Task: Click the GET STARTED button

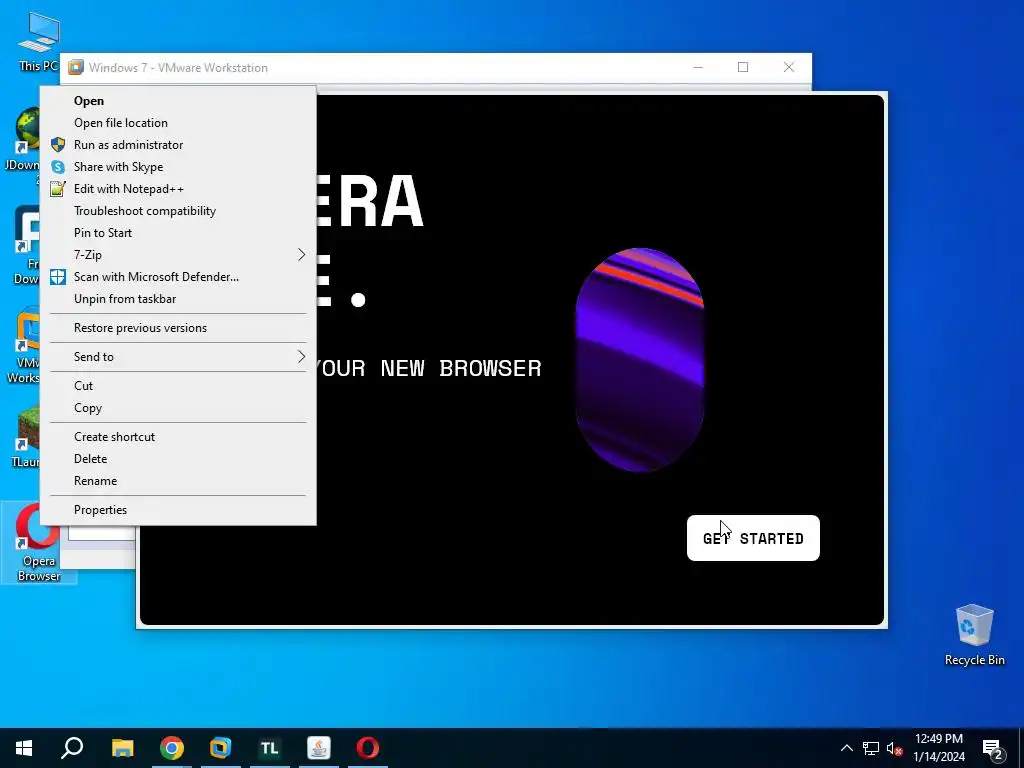Action: [753, 538]
